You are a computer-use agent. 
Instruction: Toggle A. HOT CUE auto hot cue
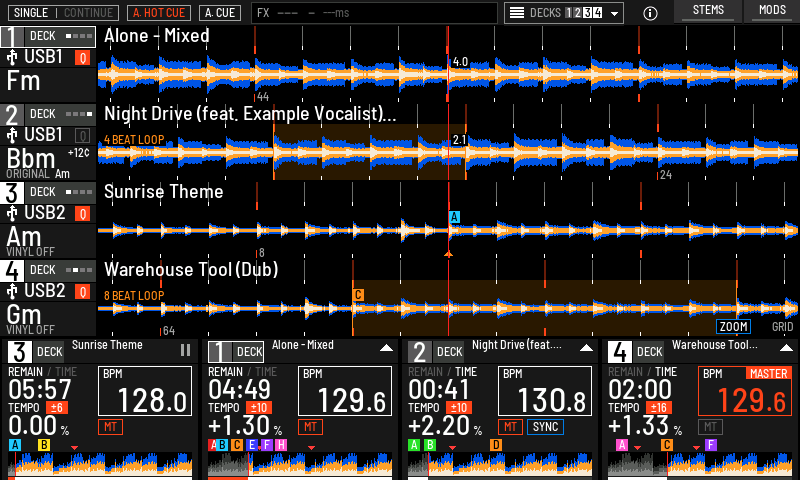(159, 13)
